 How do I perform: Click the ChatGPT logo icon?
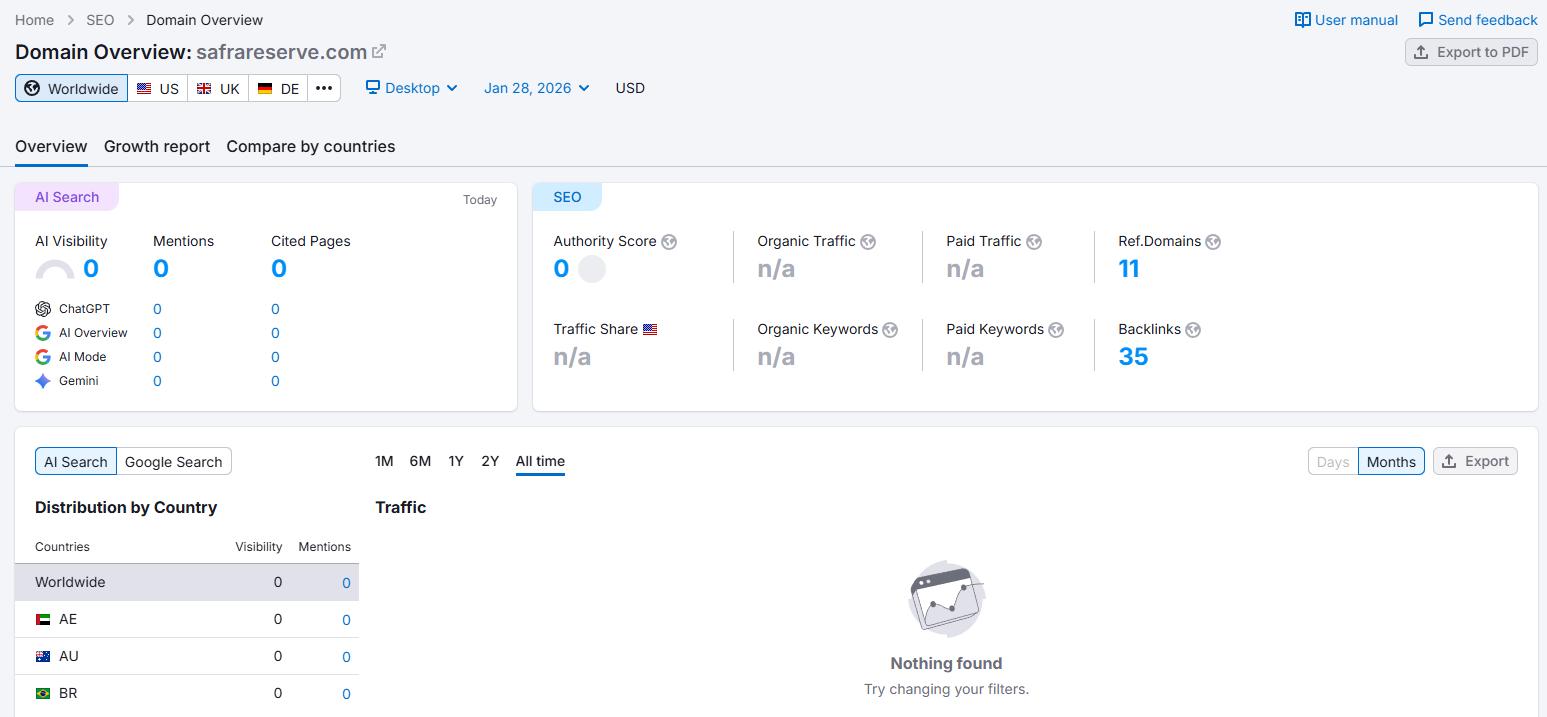tap(43, 309)
